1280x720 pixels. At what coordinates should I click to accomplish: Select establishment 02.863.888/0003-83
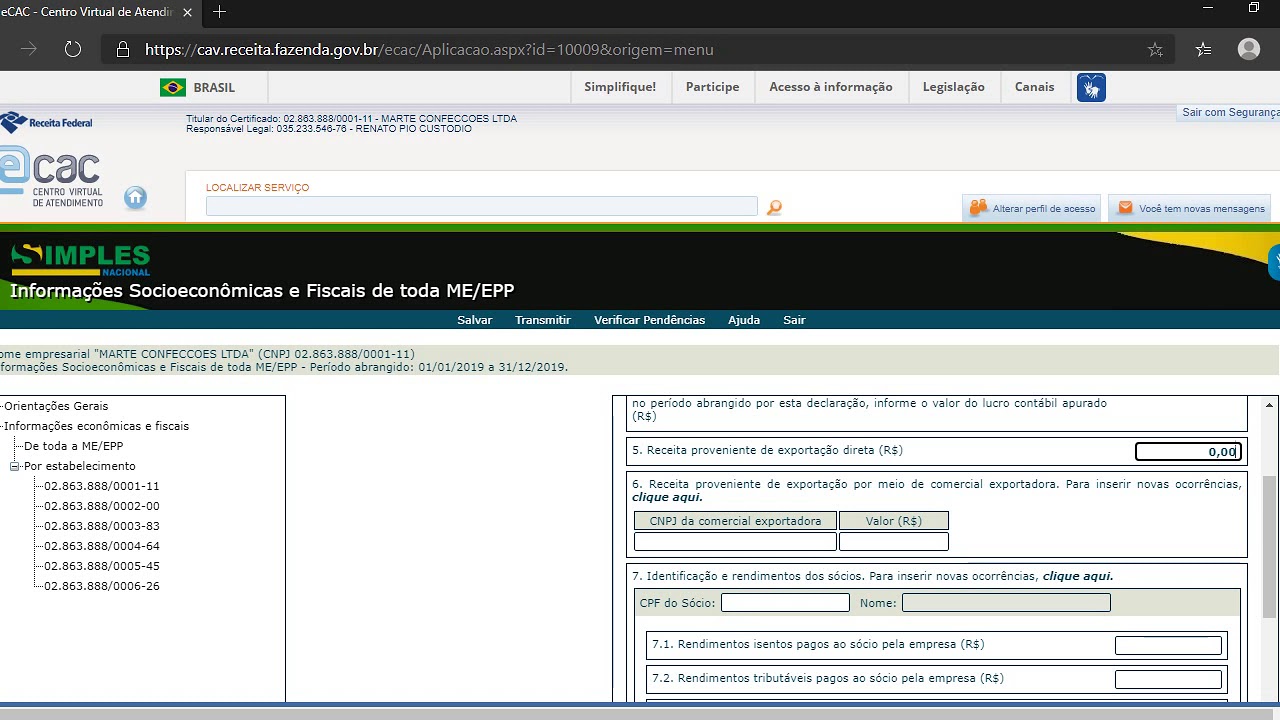coord(102,526)
